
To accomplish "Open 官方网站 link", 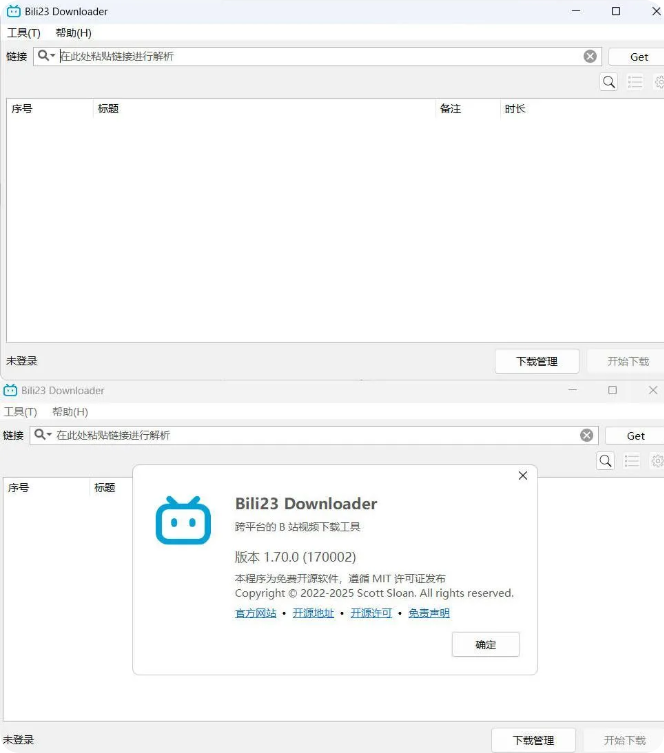I will pyautogui.click(x=255, y=613).
